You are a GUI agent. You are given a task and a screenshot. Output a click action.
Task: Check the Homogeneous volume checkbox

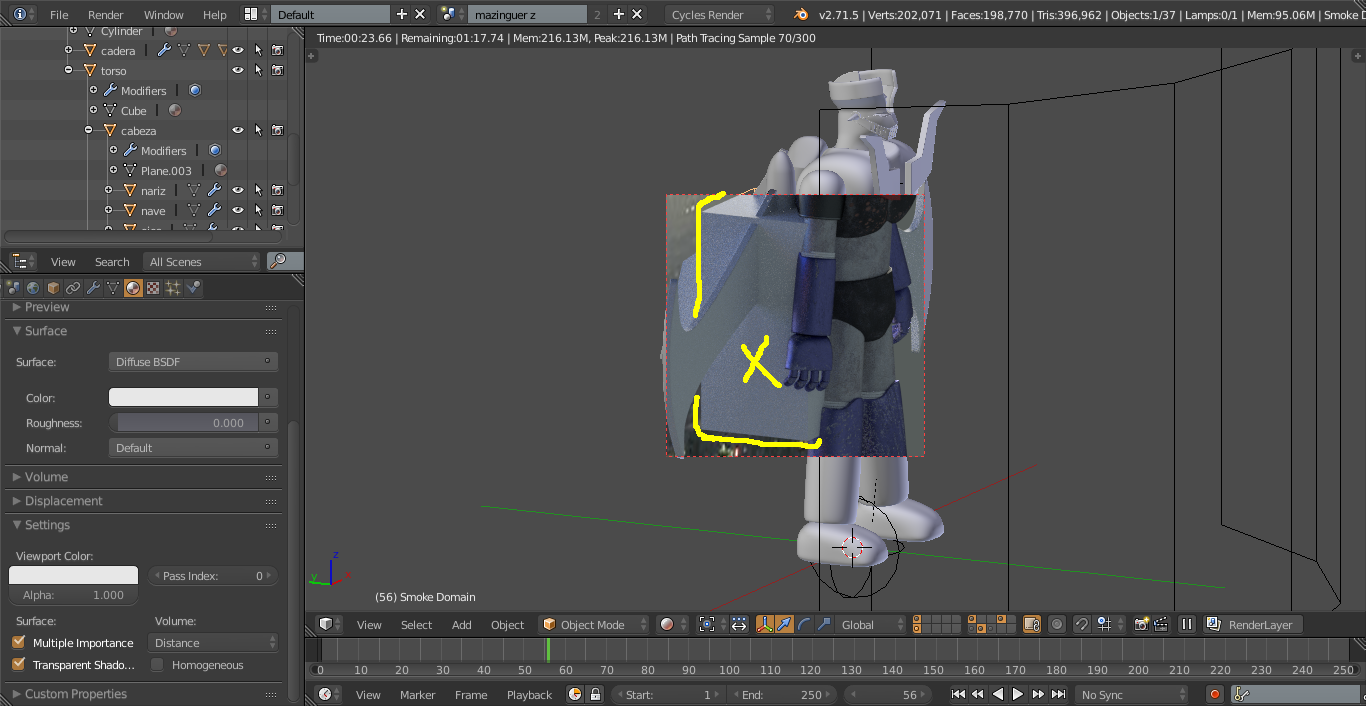tap(157, 665)
